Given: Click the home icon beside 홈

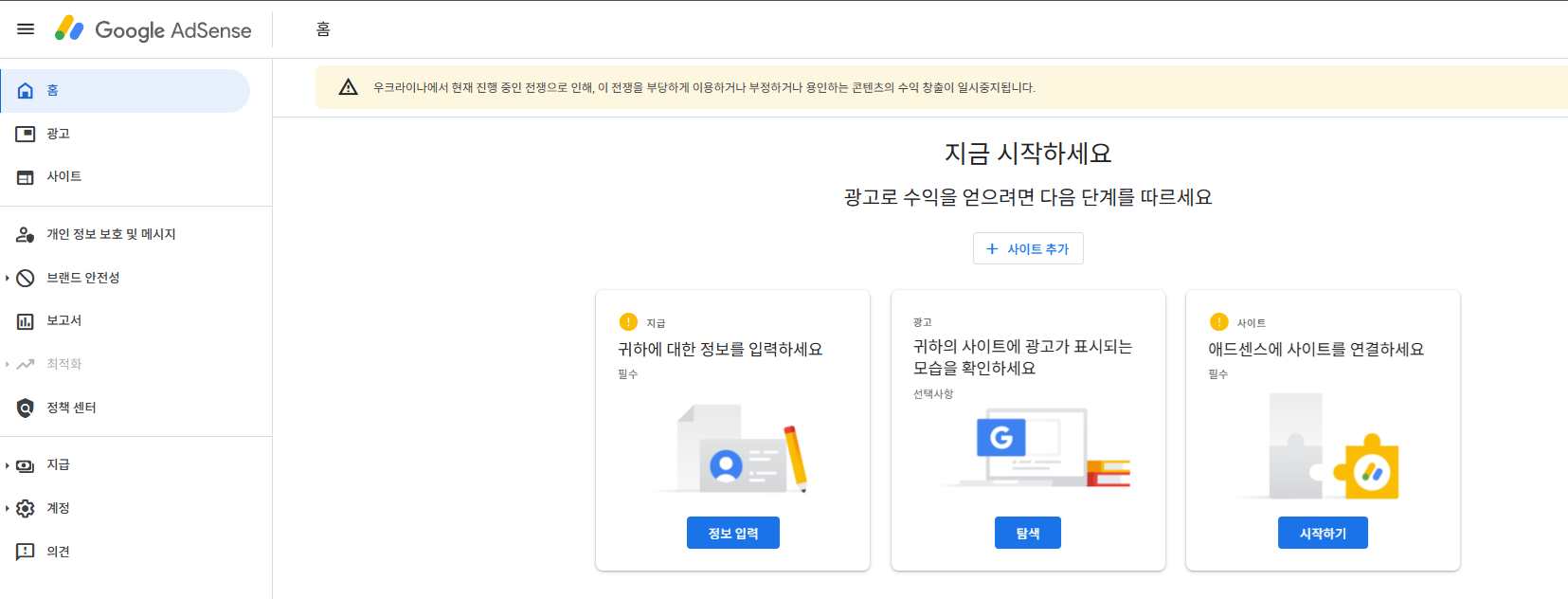Looking at the screenshot, I should (x=26, y=91).
